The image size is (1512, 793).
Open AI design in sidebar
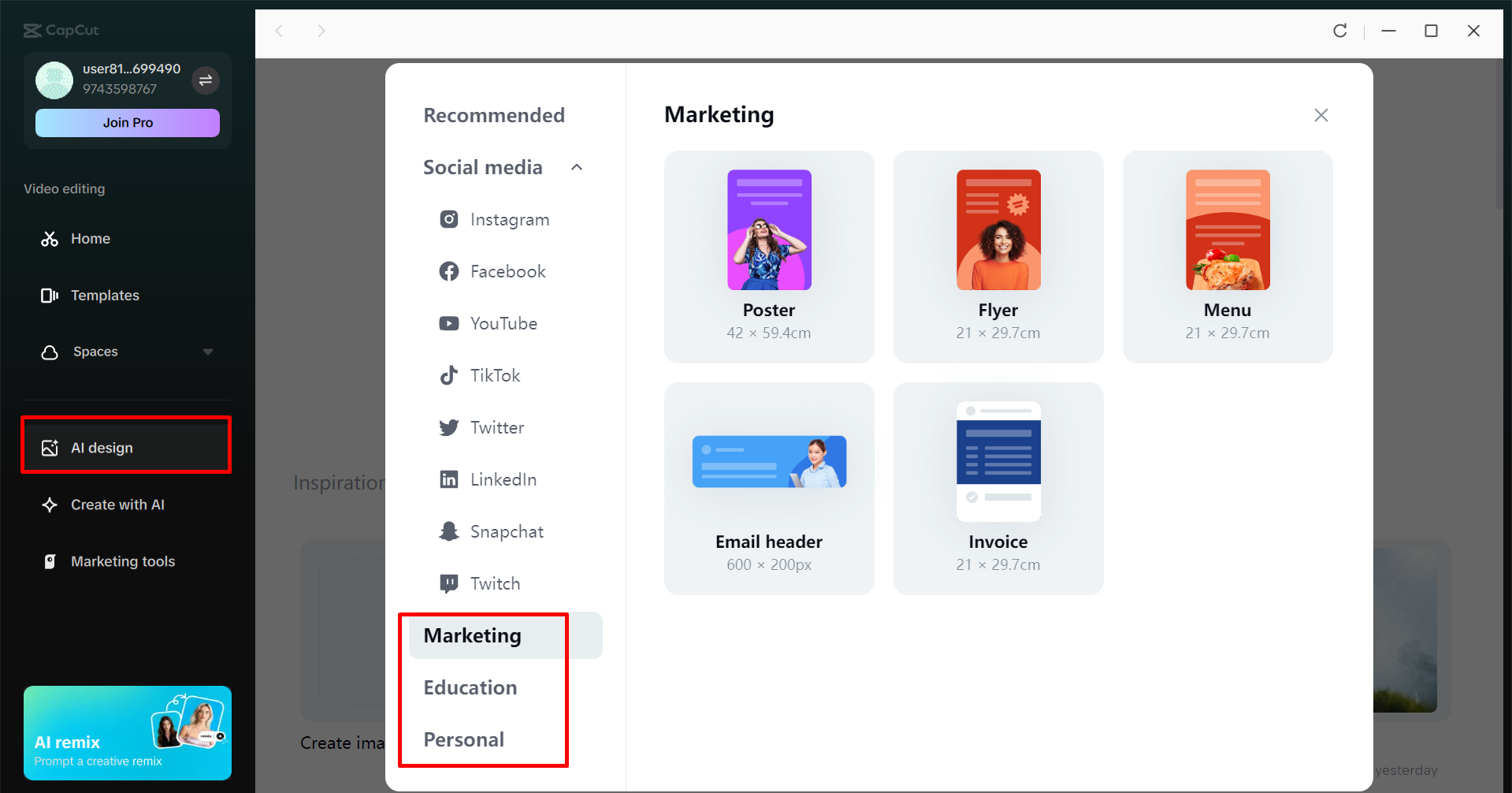point(128,448)
